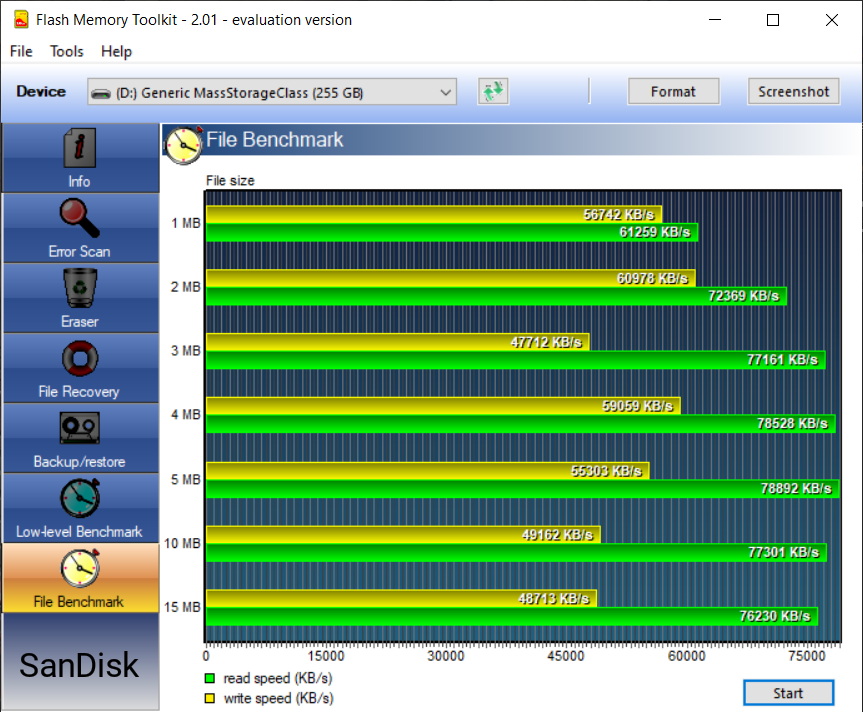
Task: Select the Backup/restore tape icon
Action: click(x=80, y=428)
